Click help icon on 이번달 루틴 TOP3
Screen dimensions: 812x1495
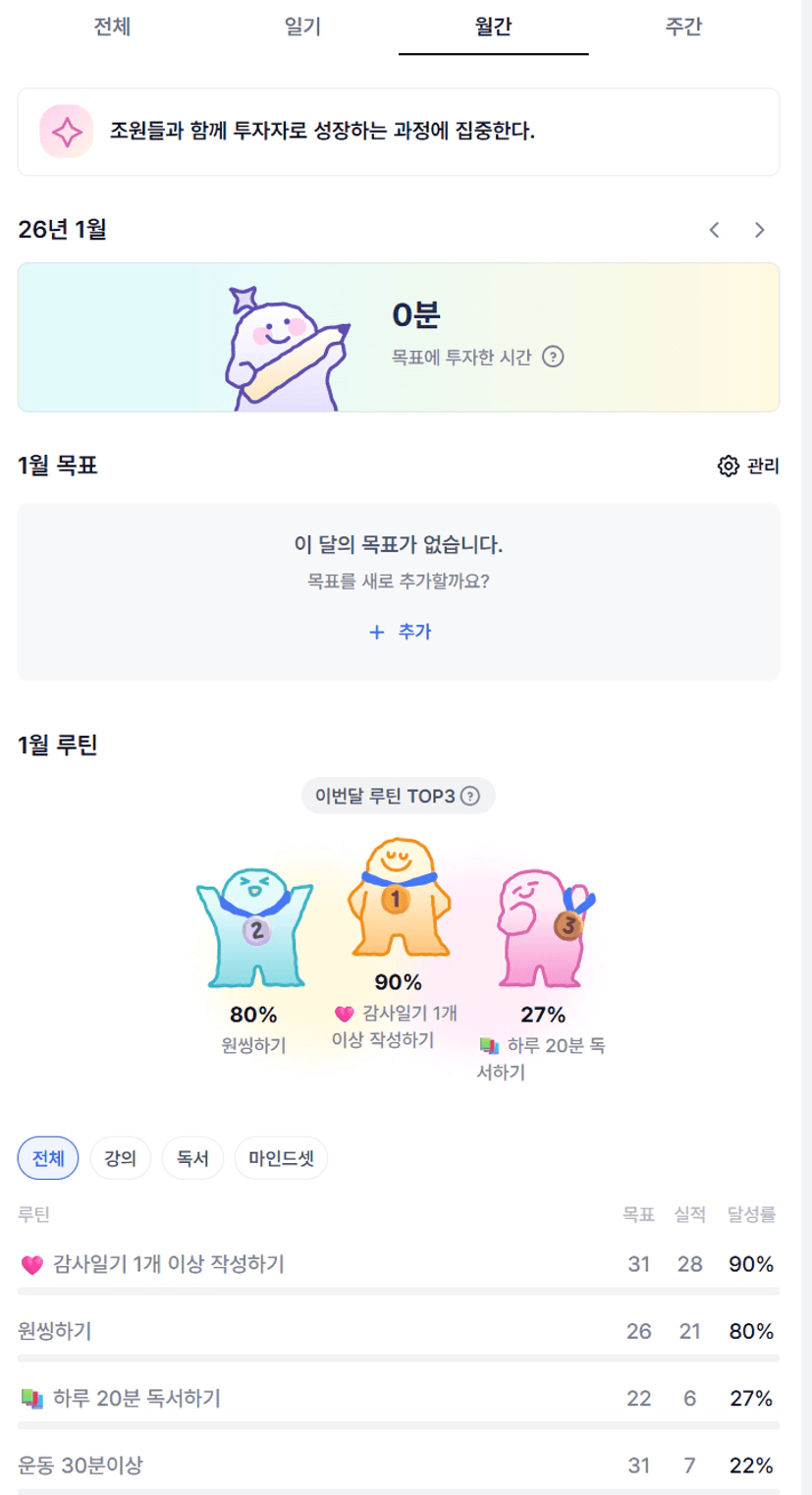click(x=470, y=796)
